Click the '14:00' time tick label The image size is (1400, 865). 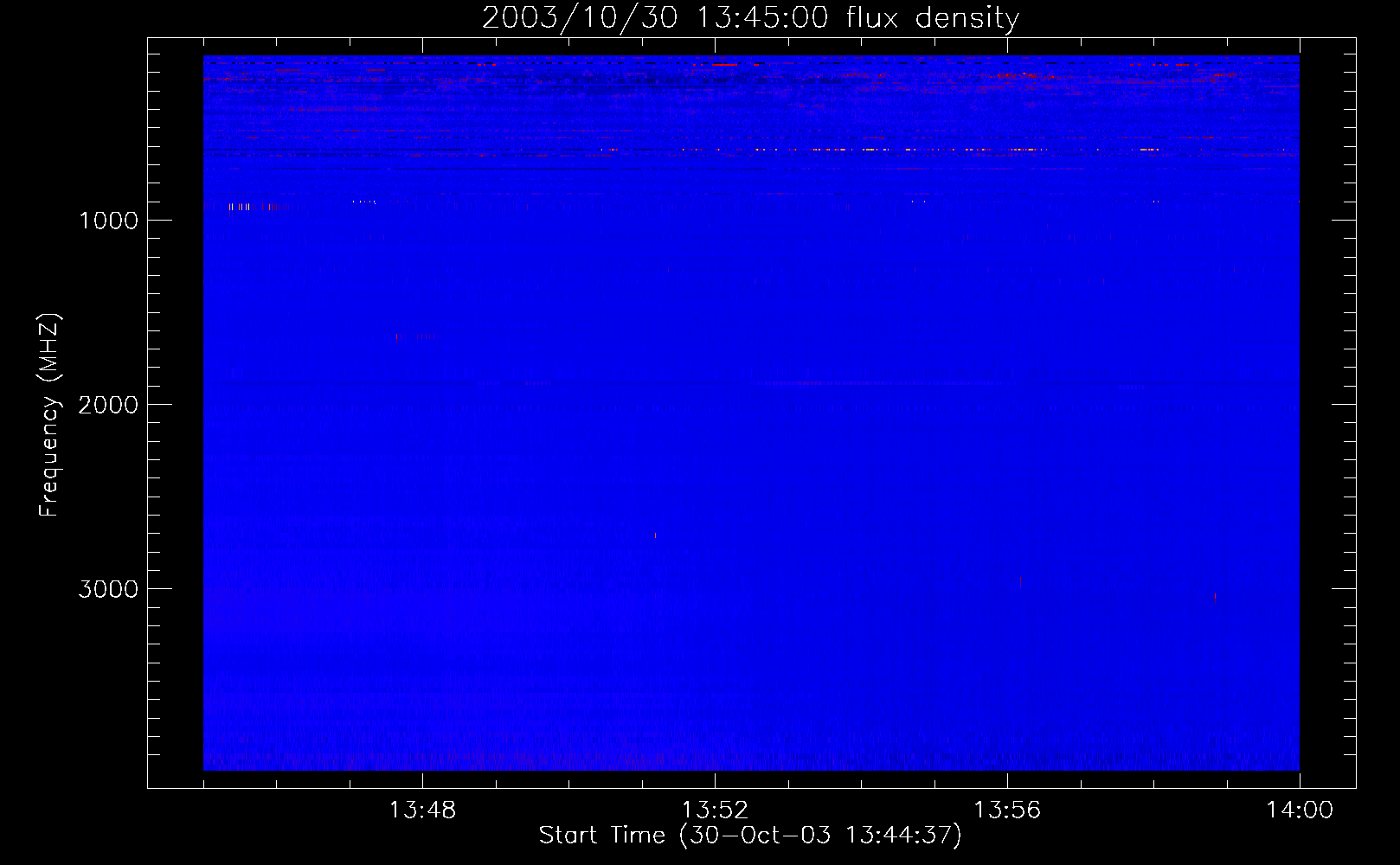coord(1300,811)
